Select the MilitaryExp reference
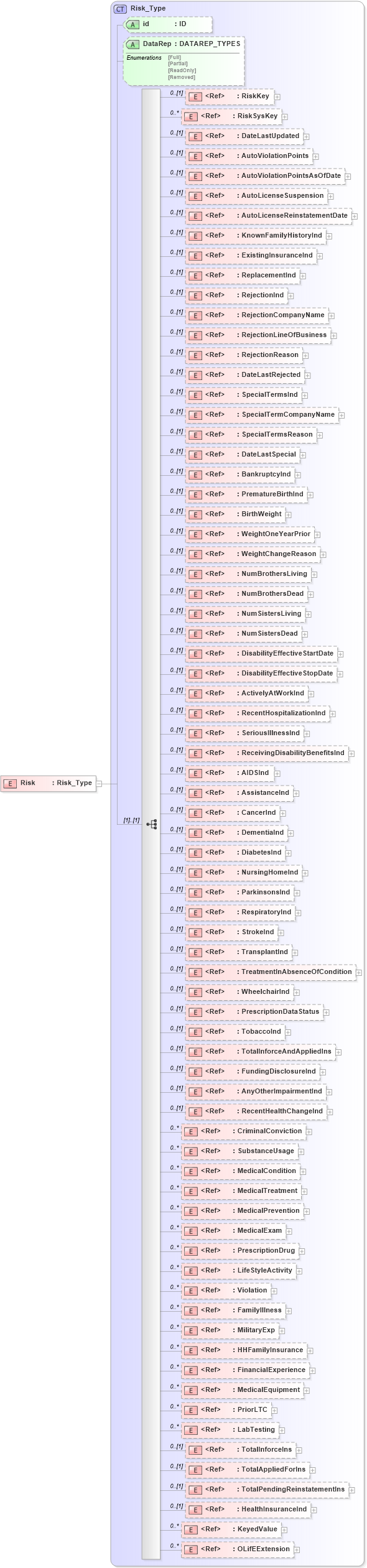The height and width of the screenshot is (1568, 367). click(x=230, y=1330)
